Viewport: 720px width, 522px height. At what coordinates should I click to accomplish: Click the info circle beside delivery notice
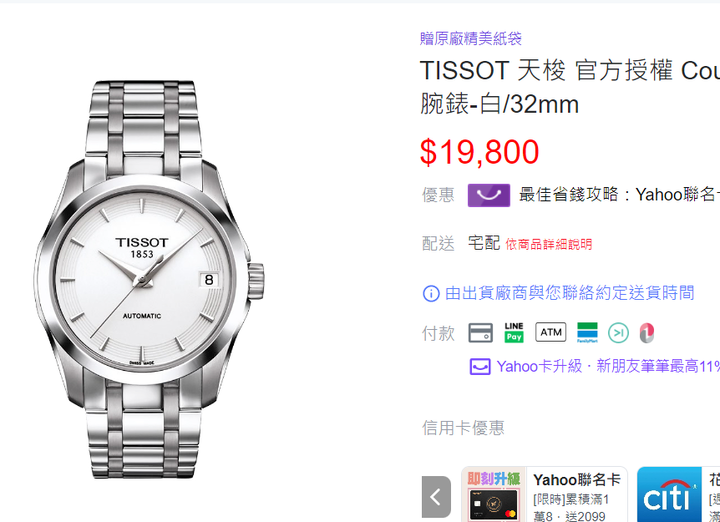click(431, 293)
